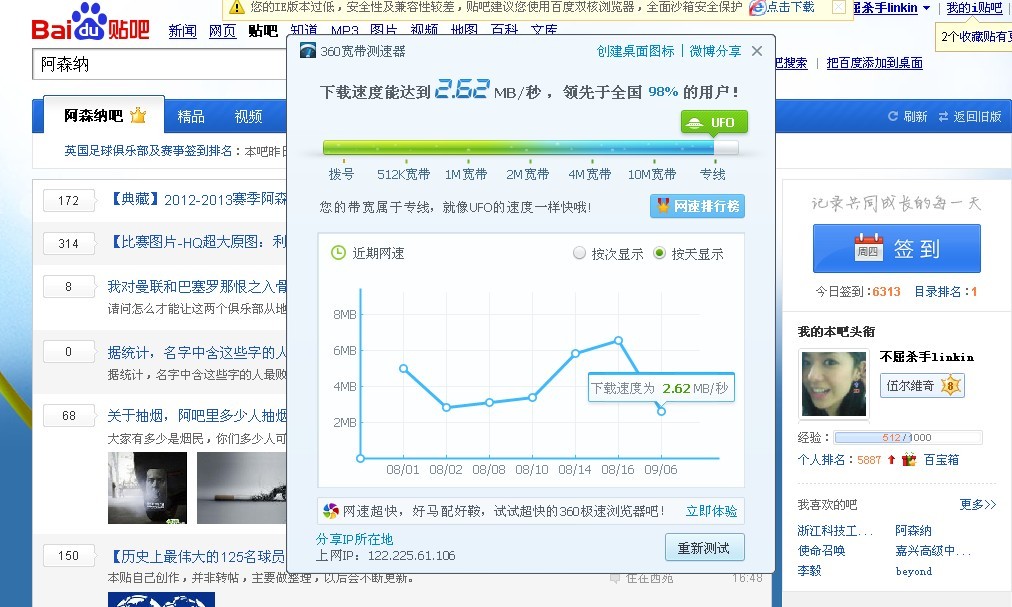Click the 百宝箱 link
The width and height of the screenshot is (1012, 607).
coord(941,460)
